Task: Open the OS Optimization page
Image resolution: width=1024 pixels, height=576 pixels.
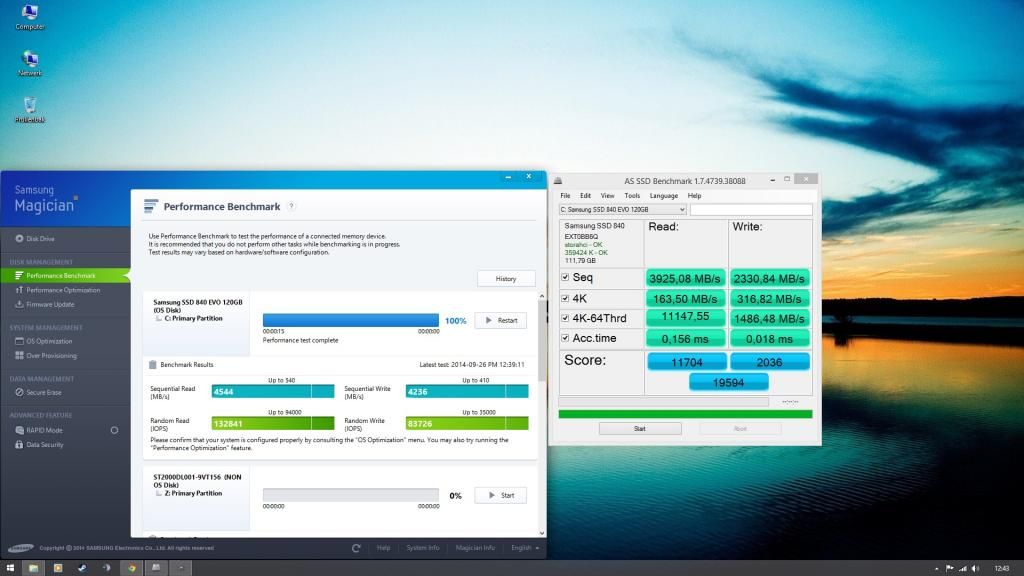Action: [48, 341]
